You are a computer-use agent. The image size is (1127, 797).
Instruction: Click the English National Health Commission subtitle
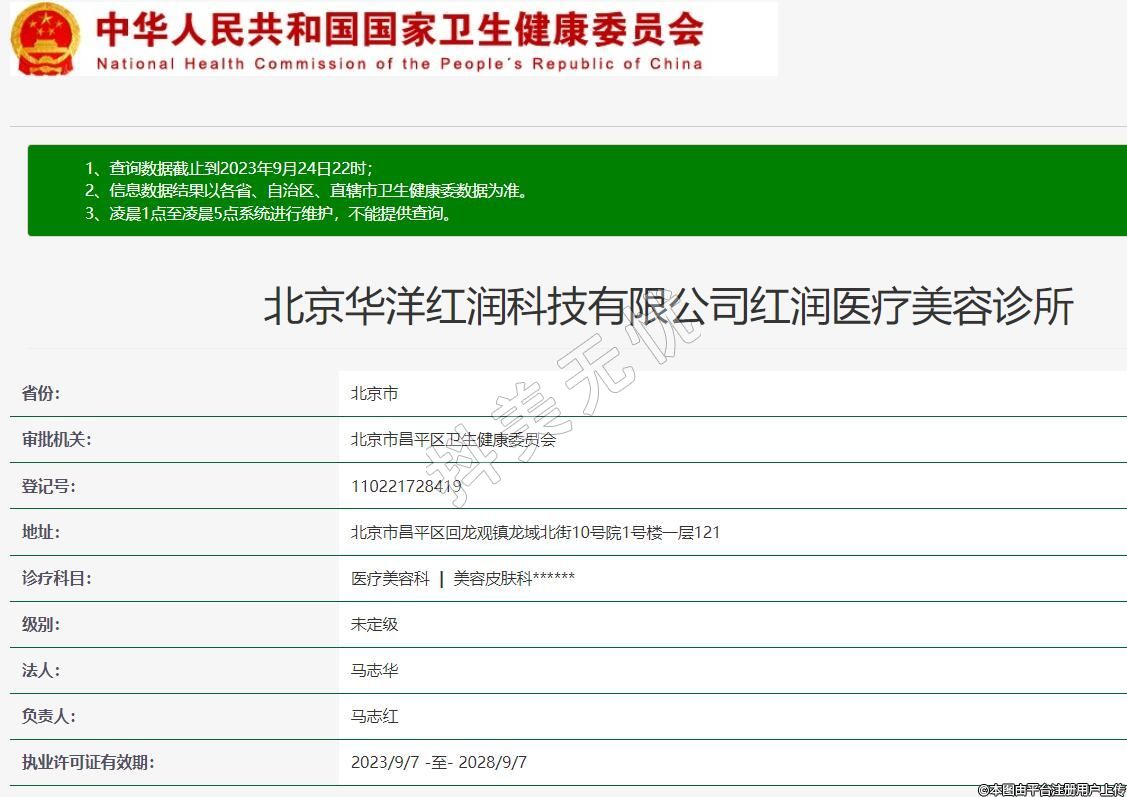click(400, 64)
